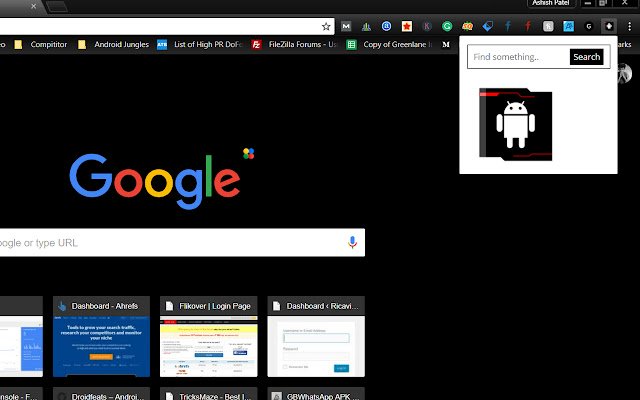The image size is (640, 400).
Task: Click the voice search microphone icon
Action: pos(352,242)
